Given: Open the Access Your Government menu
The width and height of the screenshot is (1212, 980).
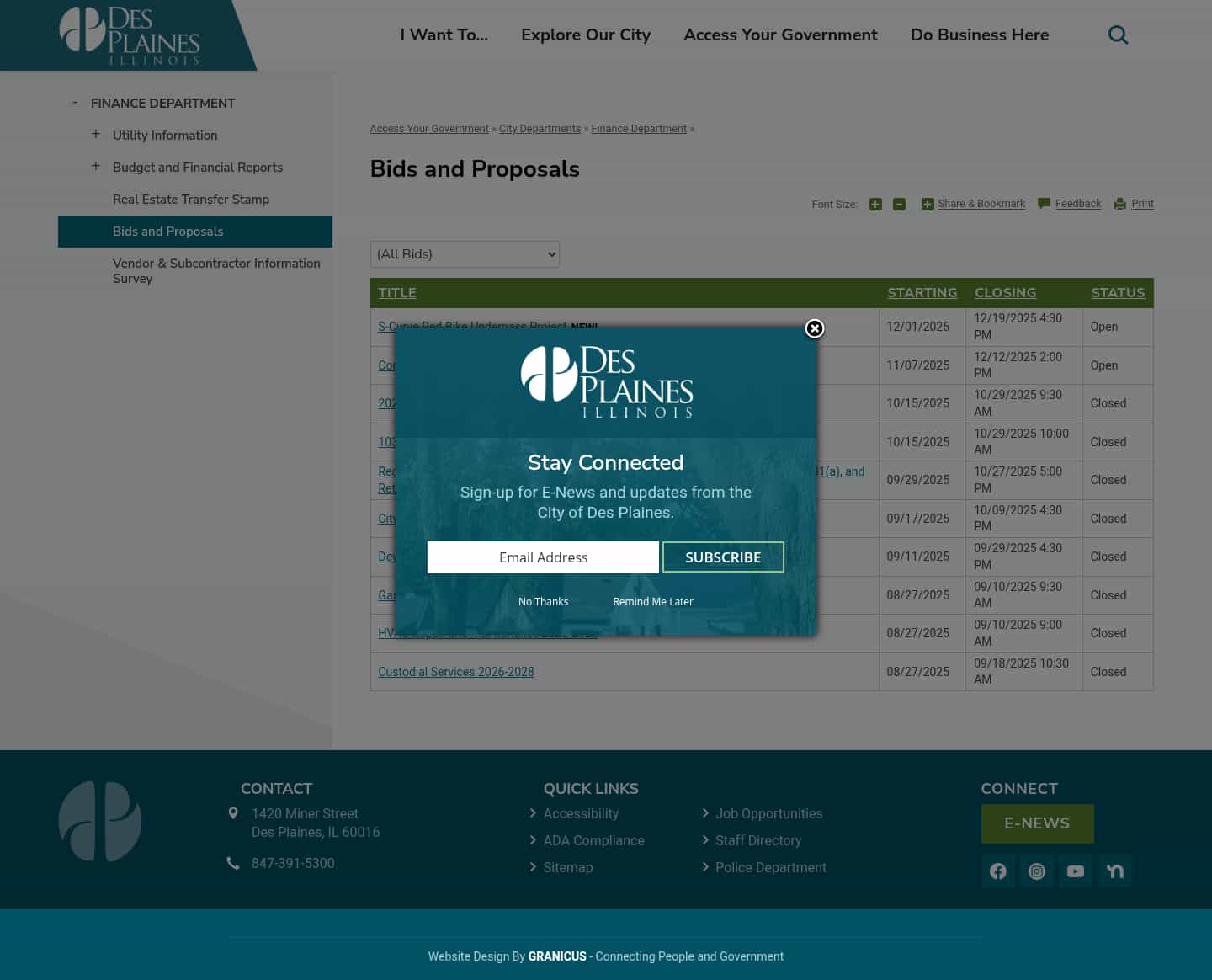Looking at the screenshot, I should 780,35.
